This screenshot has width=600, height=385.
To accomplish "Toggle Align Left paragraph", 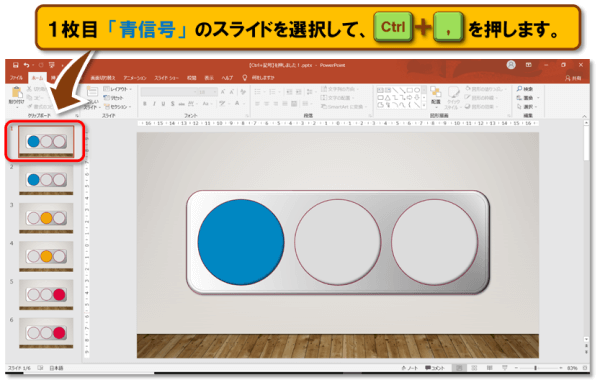I will click(258, 104).
